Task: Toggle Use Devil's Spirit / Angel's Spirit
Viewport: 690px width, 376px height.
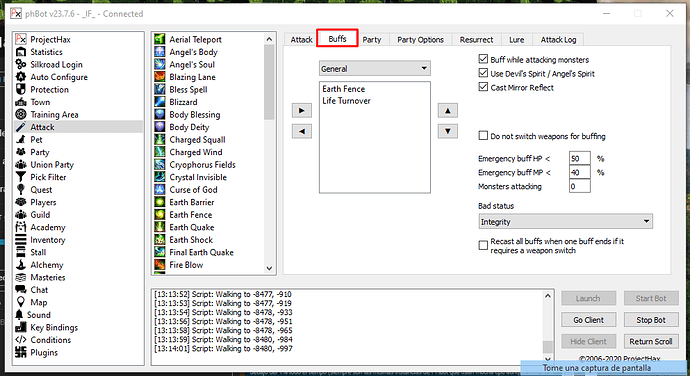Action: pos(483,73)
